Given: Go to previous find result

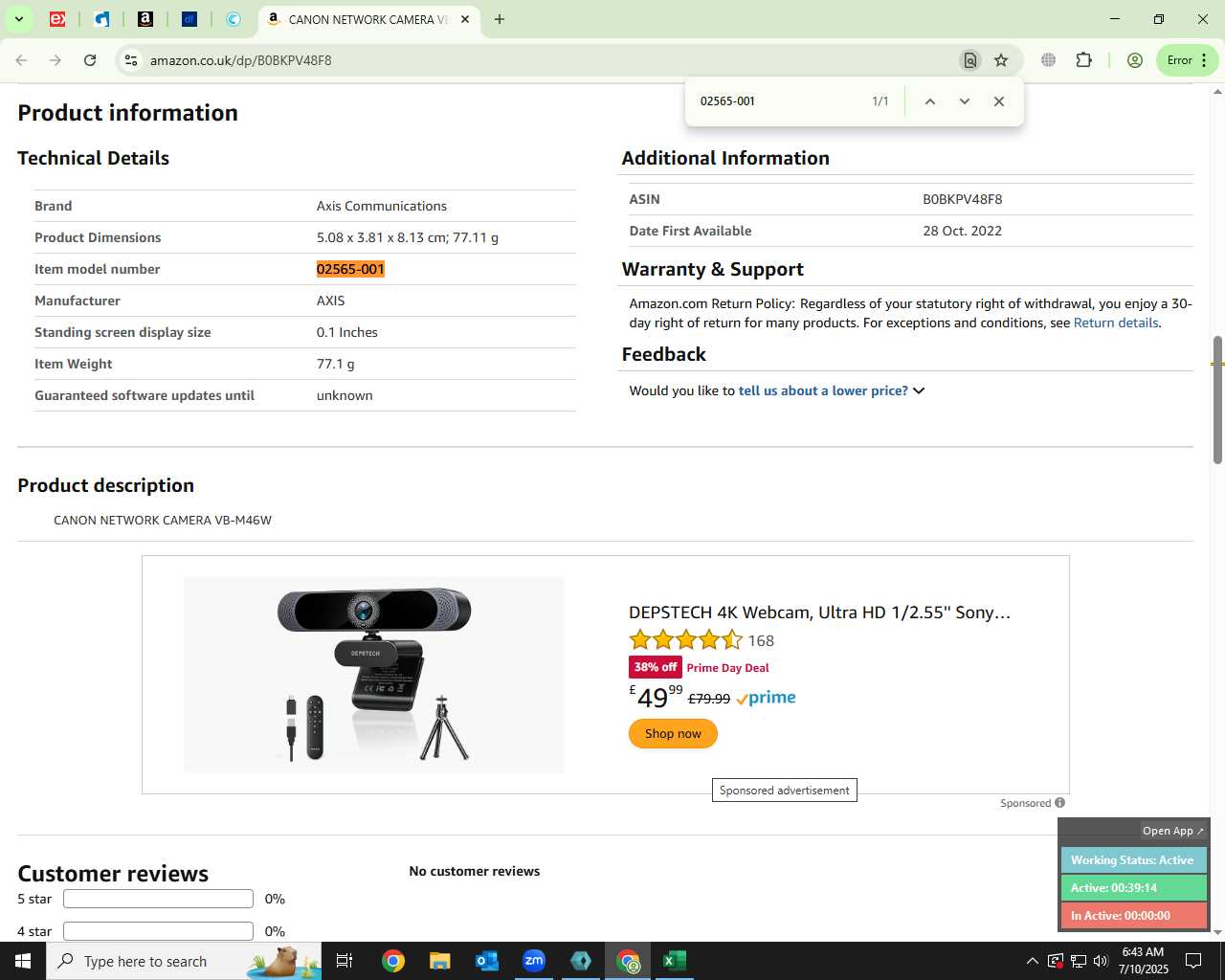Looking at the screenshot, I should coord(929,101).
